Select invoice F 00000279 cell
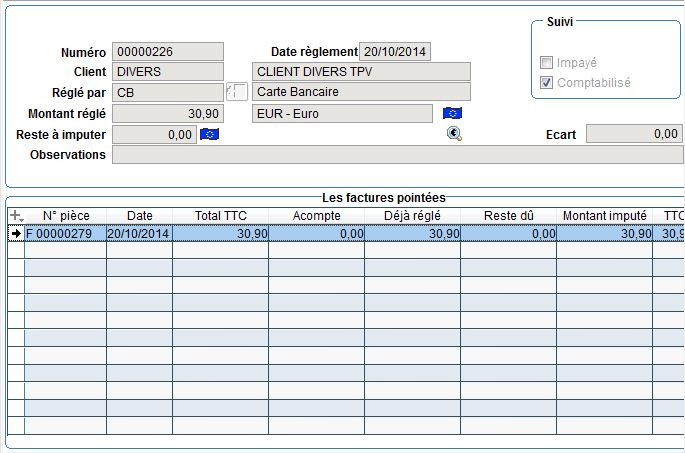The height and width of the screenshot is (453, 685). 66,234
